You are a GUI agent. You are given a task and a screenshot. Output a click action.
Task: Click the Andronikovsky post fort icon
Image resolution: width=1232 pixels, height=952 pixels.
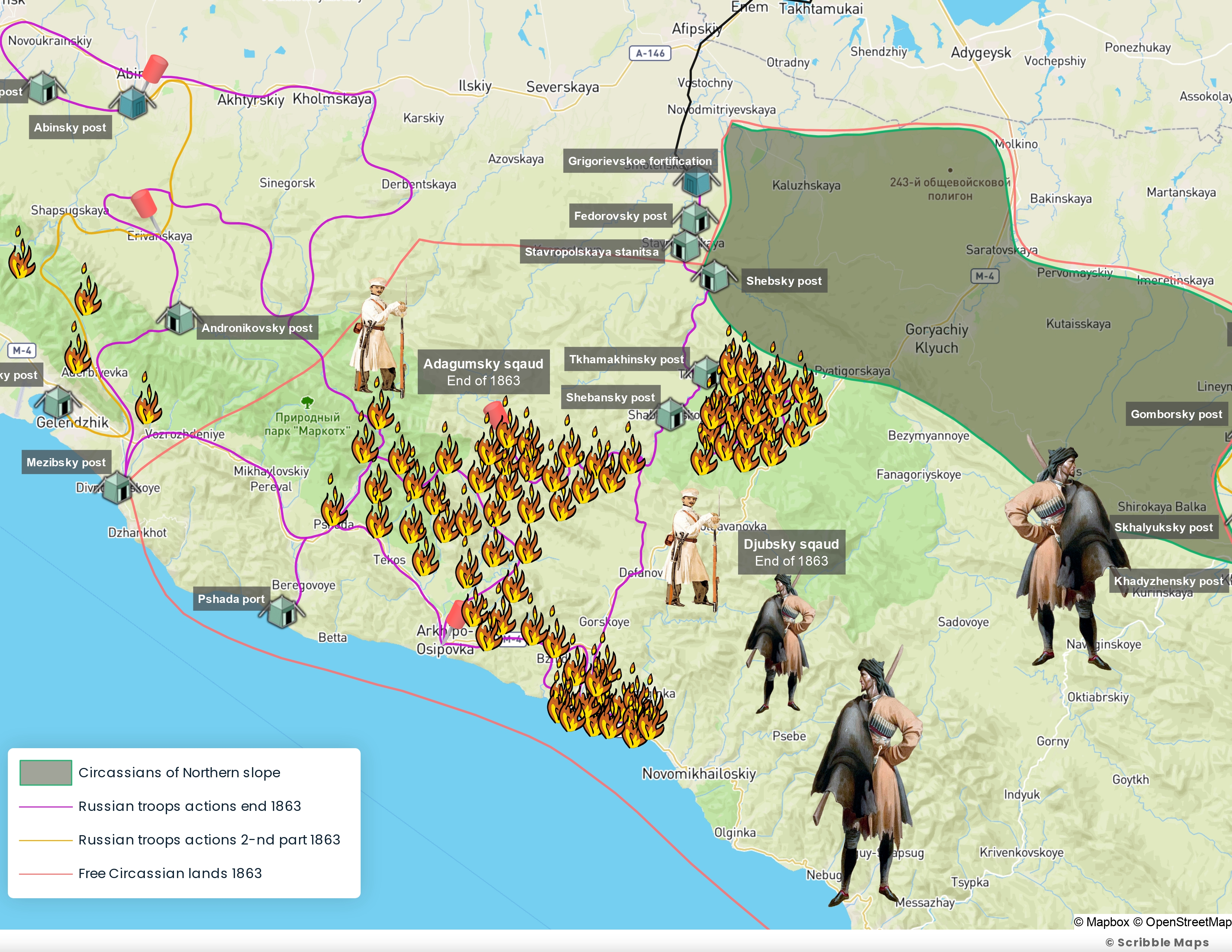coord(179,318)
